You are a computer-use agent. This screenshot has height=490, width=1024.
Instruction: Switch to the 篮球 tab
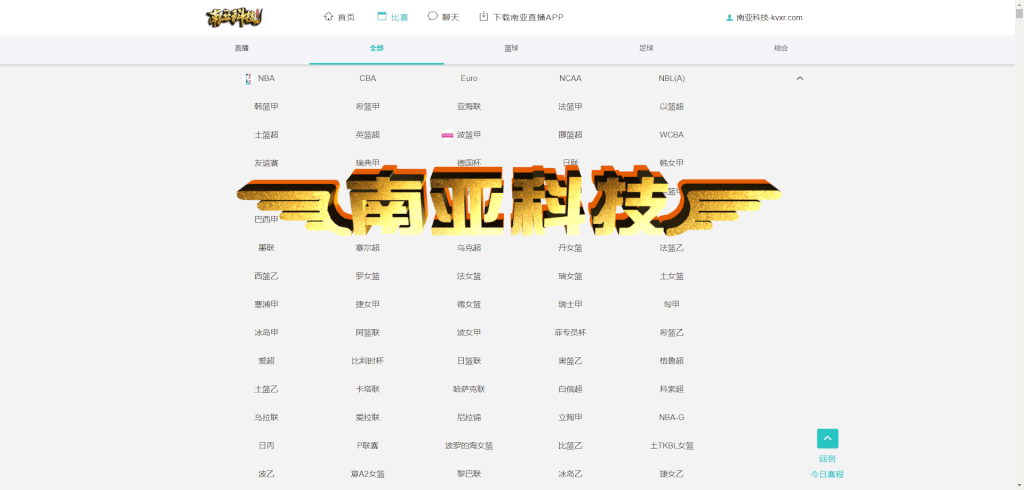511,48
